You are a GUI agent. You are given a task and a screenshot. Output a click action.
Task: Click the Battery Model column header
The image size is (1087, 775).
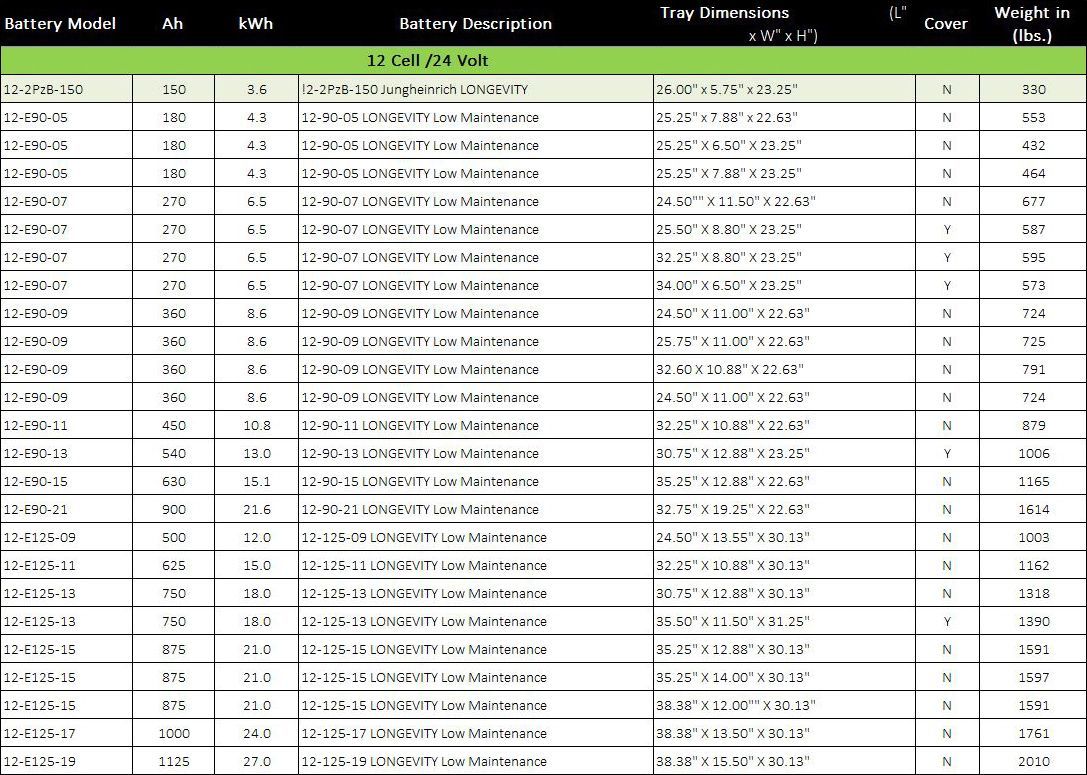[60, 23]
